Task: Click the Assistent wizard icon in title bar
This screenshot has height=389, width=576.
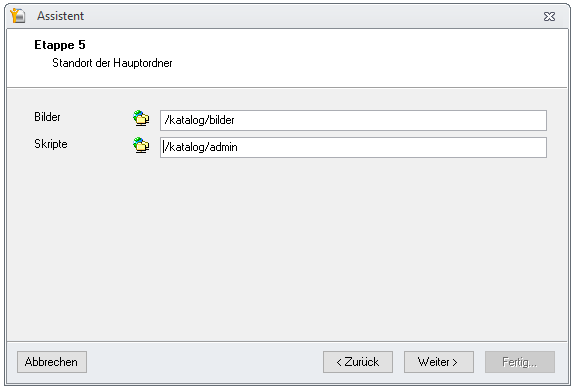Action: pyautogui.click(x=18, y=16)
